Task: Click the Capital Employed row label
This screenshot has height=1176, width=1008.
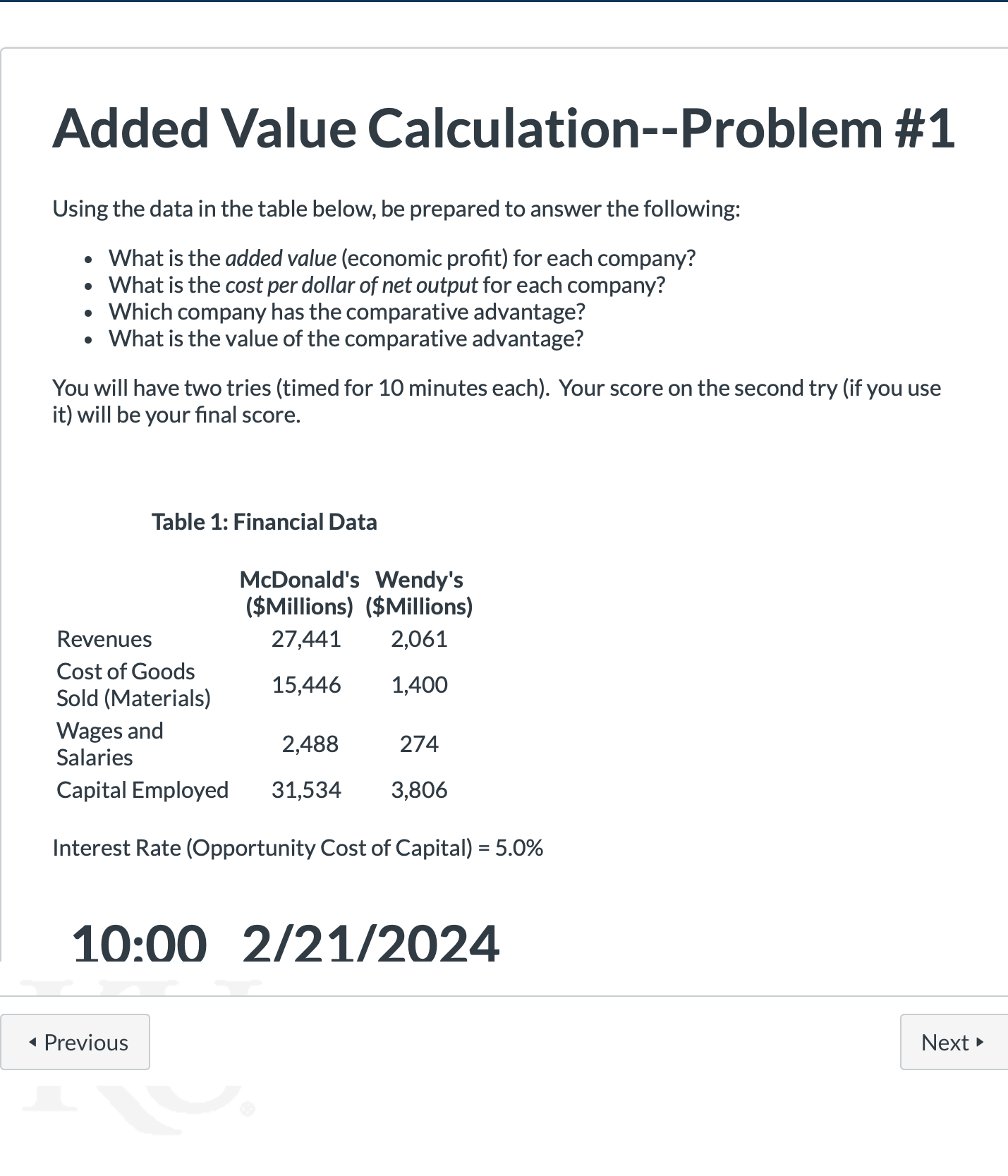Action: tap(142, 789)
